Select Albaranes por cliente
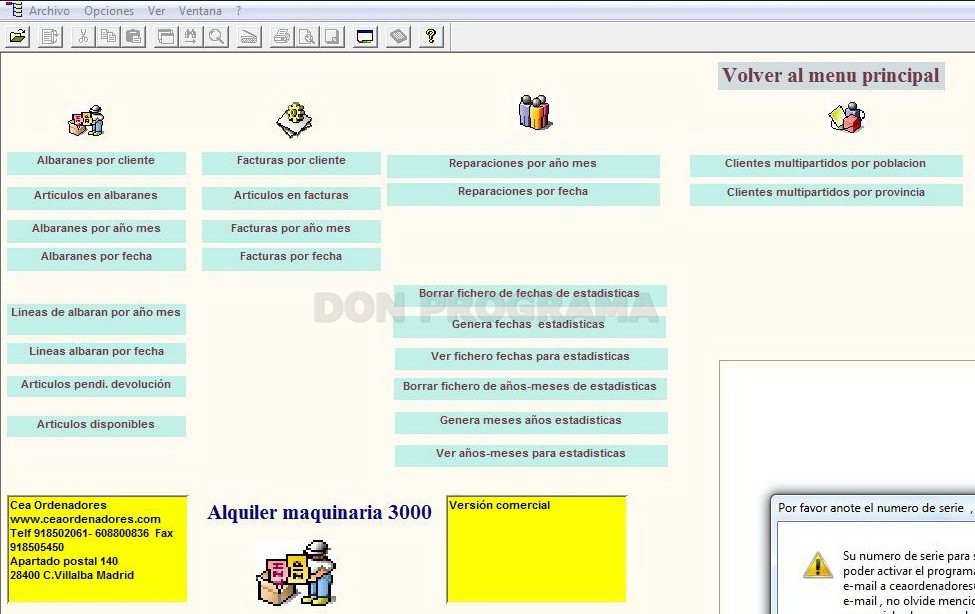This screenshot has width=975, height=614. coord(96,163)
